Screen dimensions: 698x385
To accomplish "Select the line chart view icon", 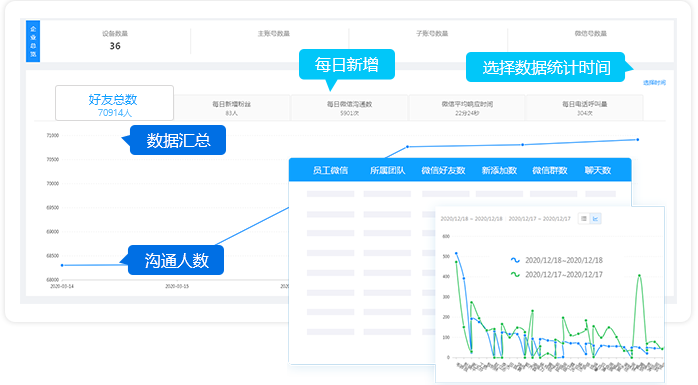I will click(x=596, y=219).
